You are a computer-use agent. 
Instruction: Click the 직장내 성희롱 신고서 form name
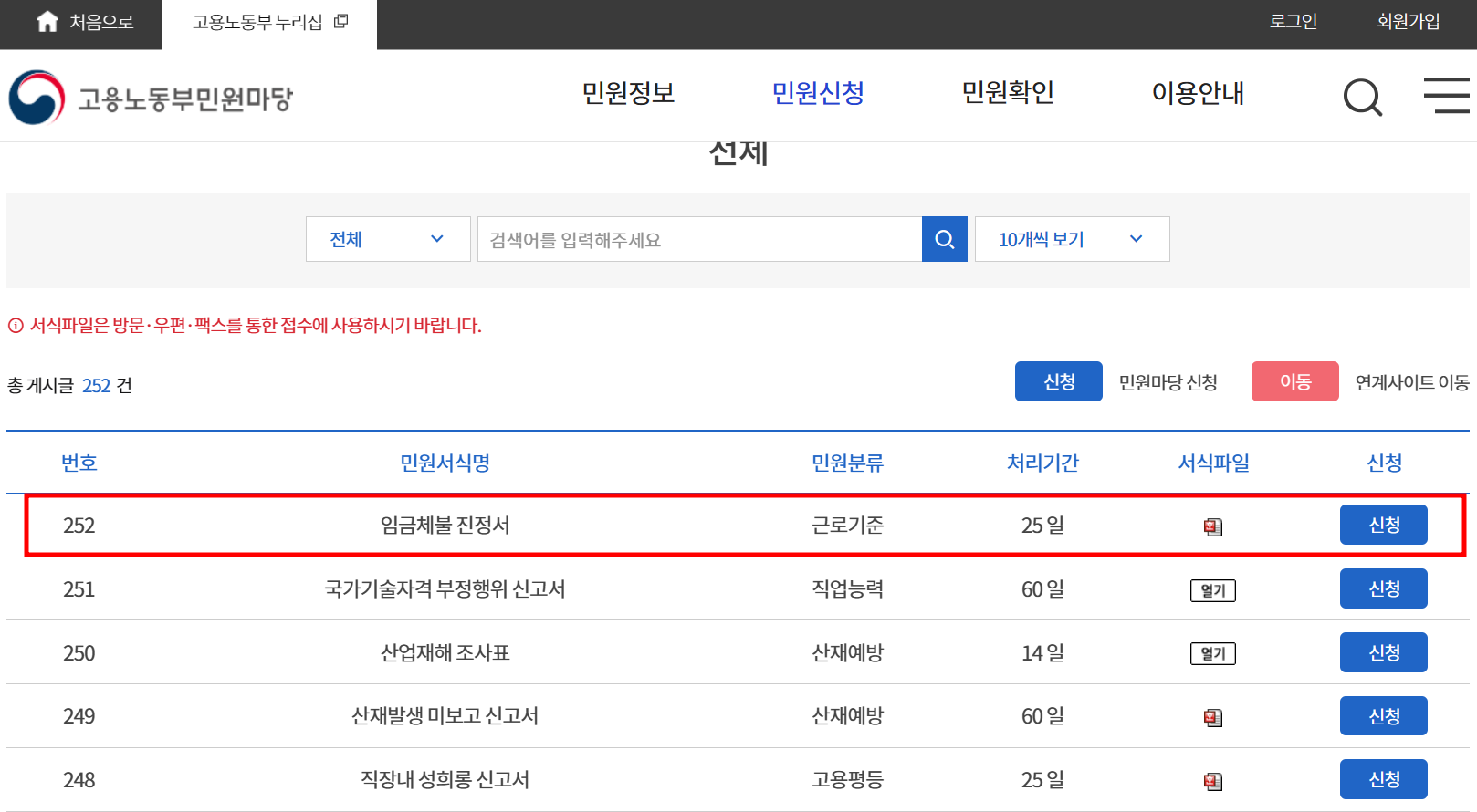tap(445, 780)
